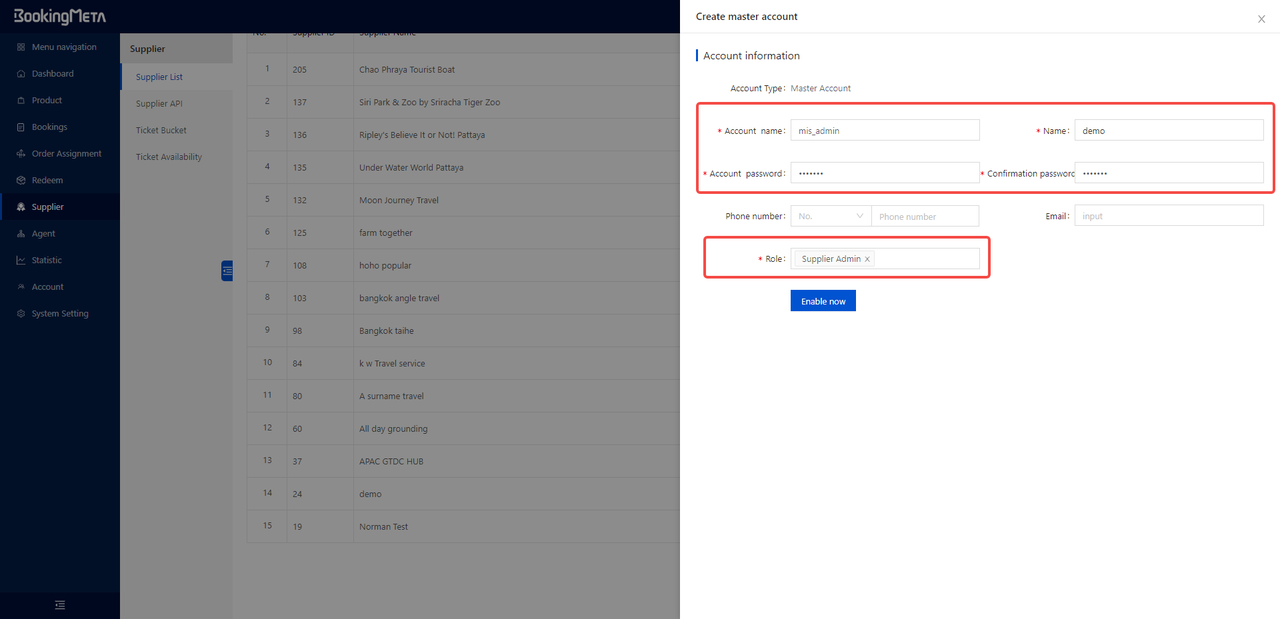Screen dimensions: 1280x619
Task: Toggle the blue sub-menu collapse handle
Action: 227,270
